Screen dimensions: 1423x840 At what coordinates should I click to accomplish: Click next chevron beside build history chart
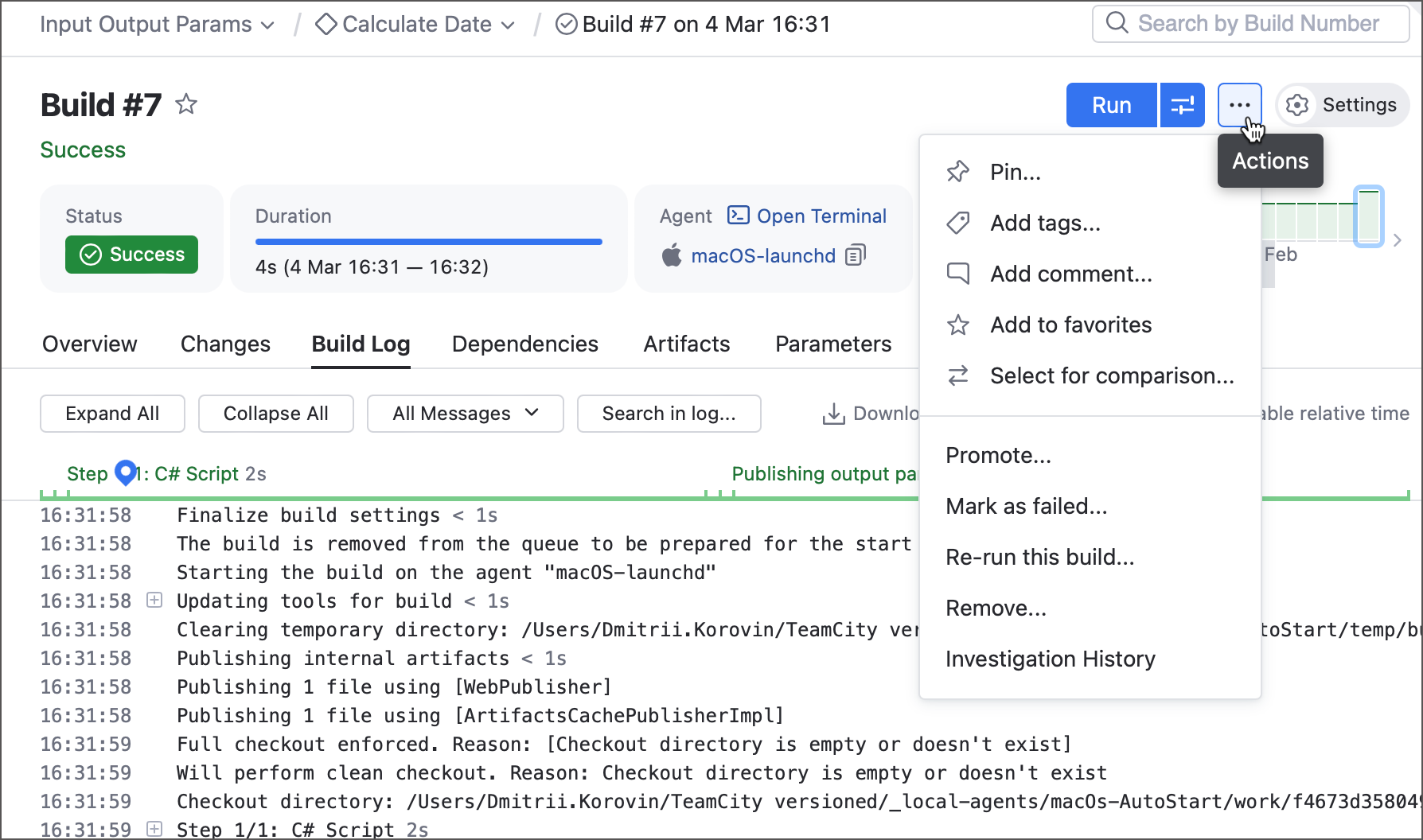(1398, 240)
